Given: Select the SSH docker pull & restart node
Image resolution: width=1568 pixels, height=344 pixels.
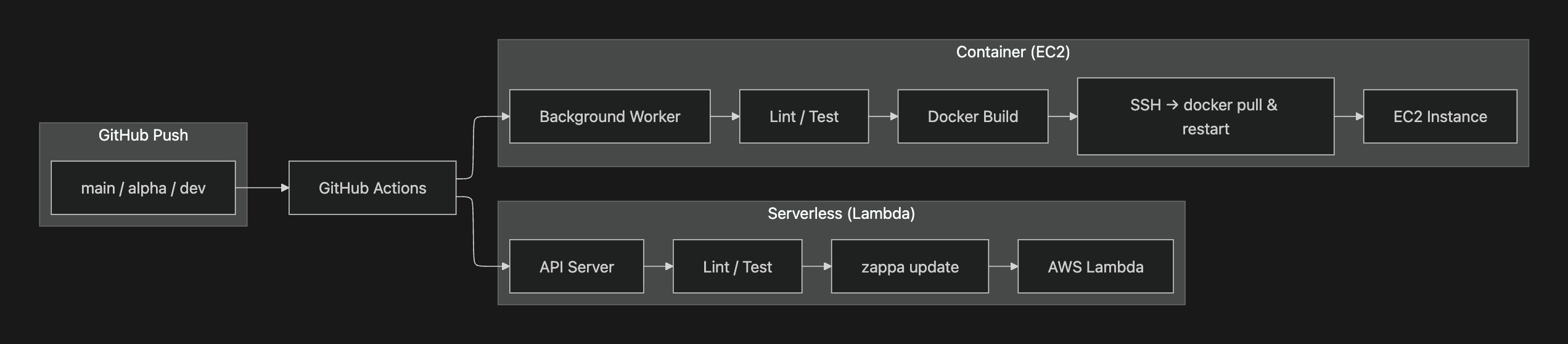Looking at the screenshot, I should pyautogui.click(x=1205, y=117).
